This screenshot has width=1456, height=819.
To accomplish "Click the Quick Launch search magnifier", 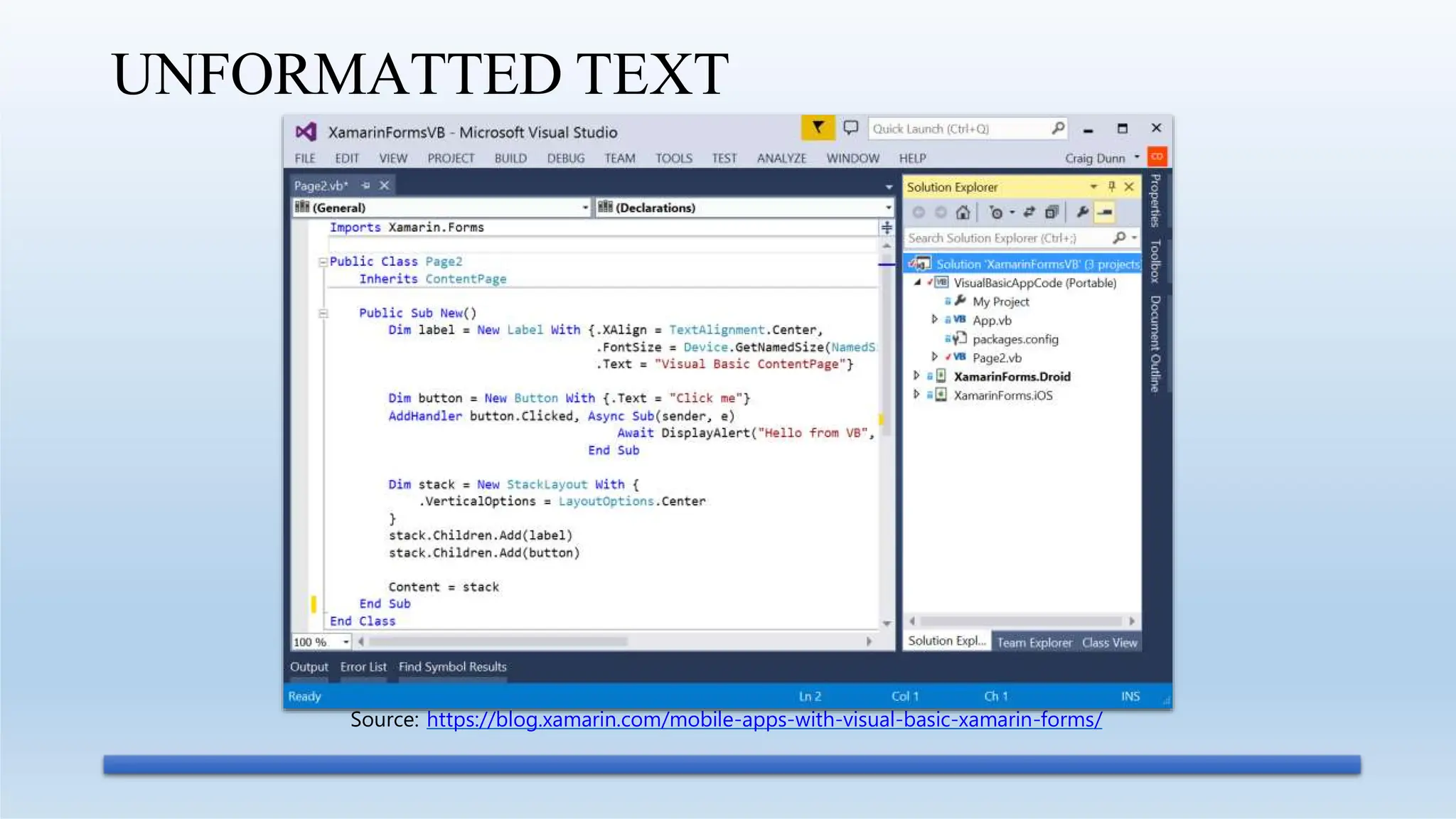I will [1058, 128].
